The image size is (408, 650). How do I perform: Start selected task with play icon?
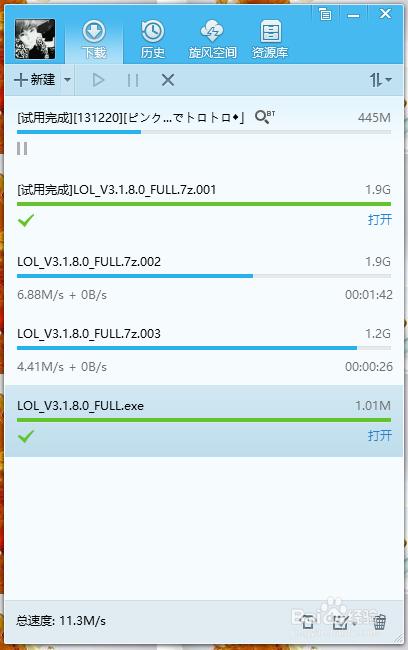(x=98, y=80)
